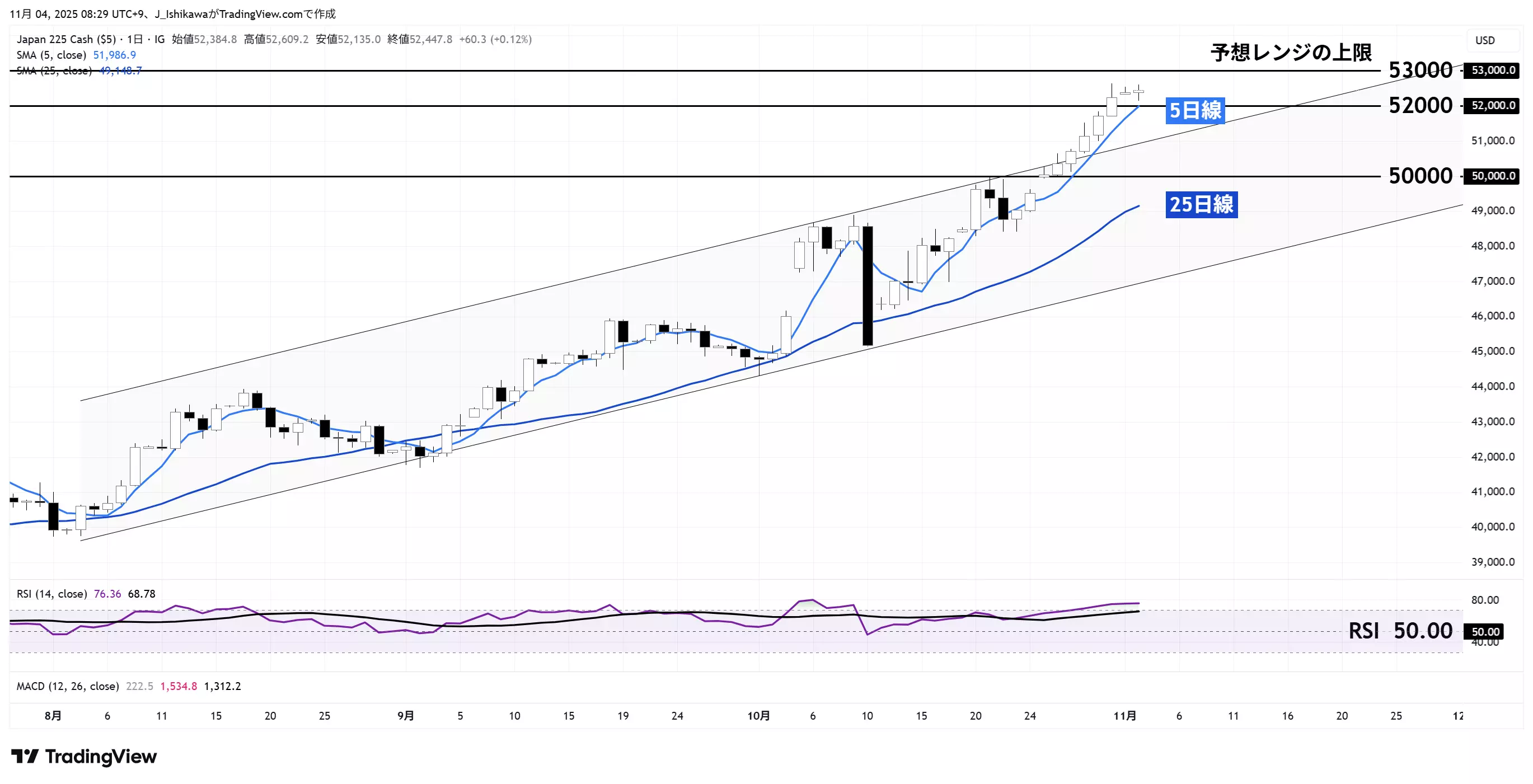Click the 予想レンジの上限 annotation text
Image resolution: width=1533 pixels, height=784 pixels.
[1291, 53]
